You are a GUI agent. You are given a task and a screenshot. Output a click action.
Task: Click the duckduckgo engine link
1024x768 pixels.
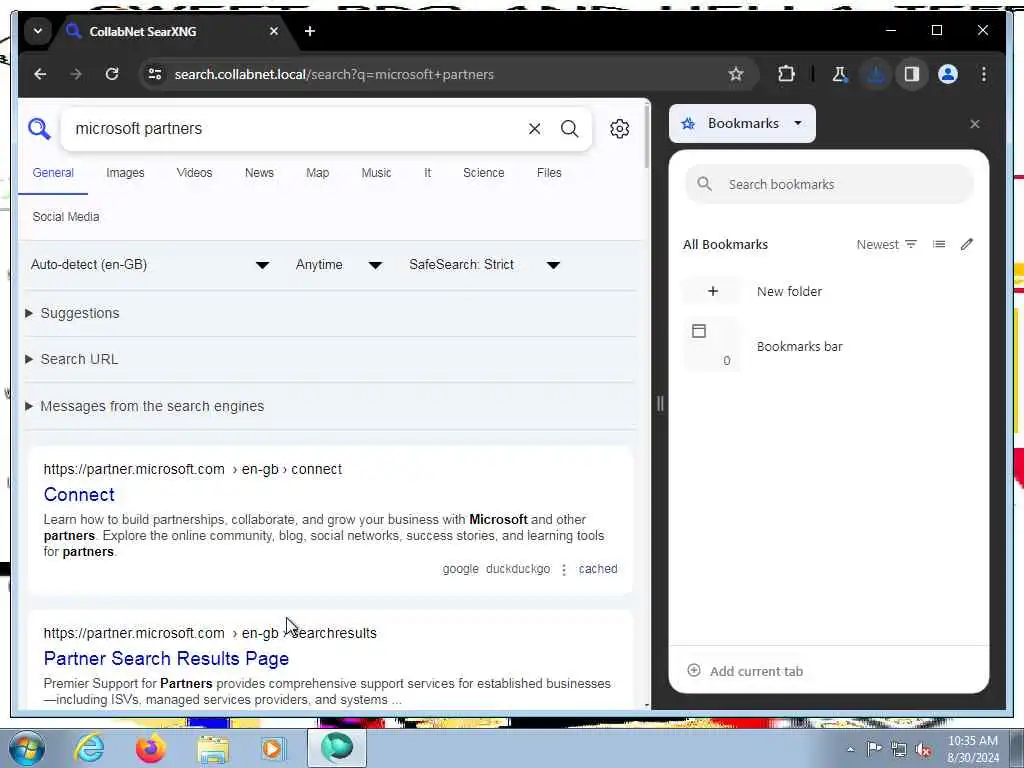click(518, 569)
